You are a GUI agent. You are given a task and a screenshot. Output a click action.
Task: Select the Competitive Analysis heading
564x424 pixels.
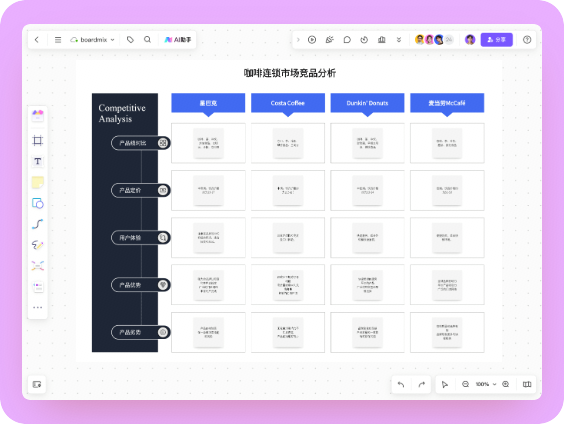pos(122,113)
